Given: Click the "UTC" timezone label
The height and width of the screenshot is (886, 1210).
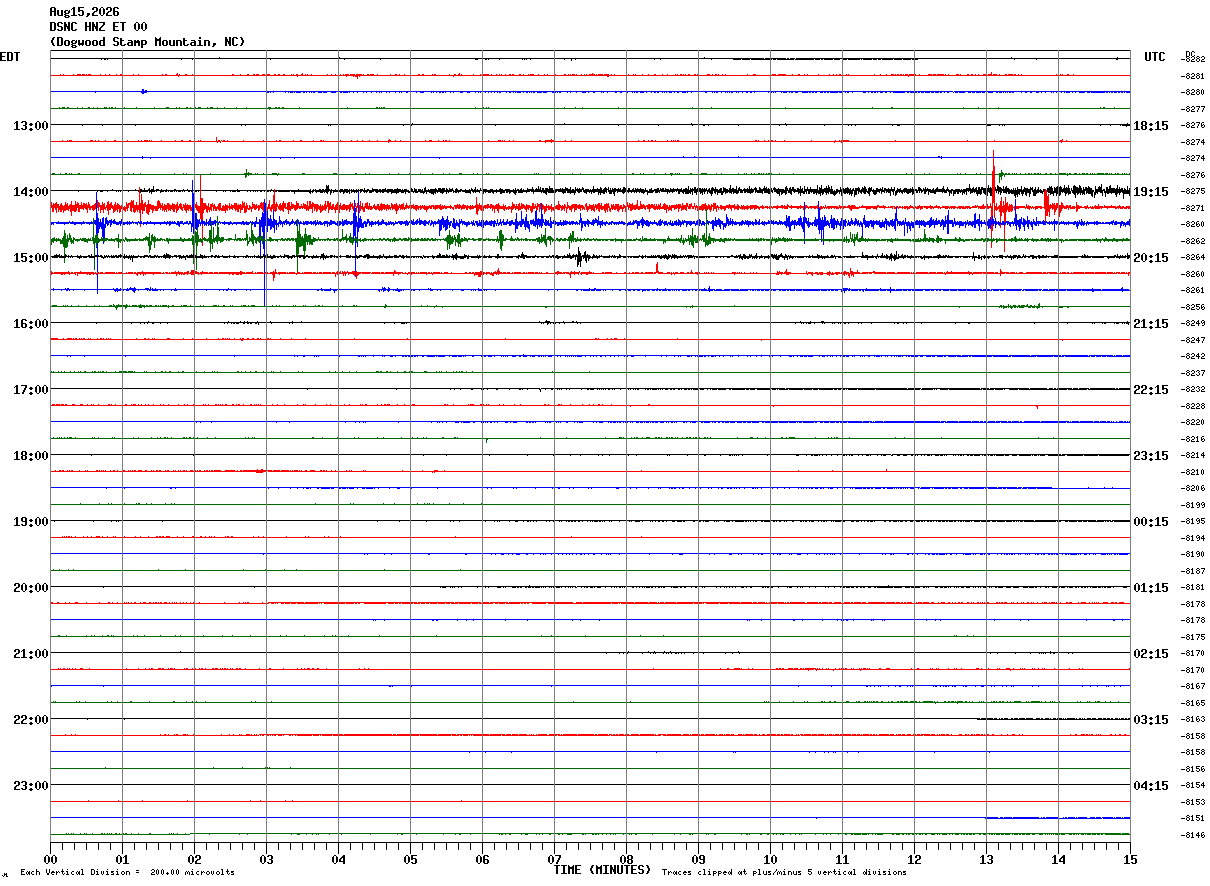Looking at the screenshot, I should [1155, 57].
